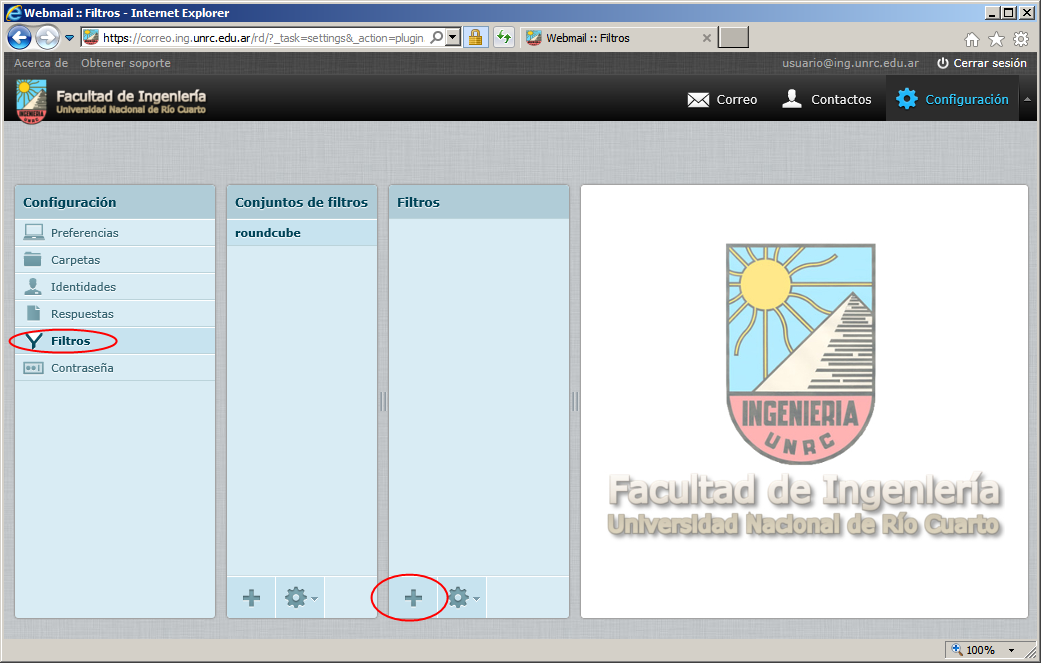The width and height of the screenshot is (1041, 663).
Task: Go back with the browser back arrow
Action: point(19,38)
